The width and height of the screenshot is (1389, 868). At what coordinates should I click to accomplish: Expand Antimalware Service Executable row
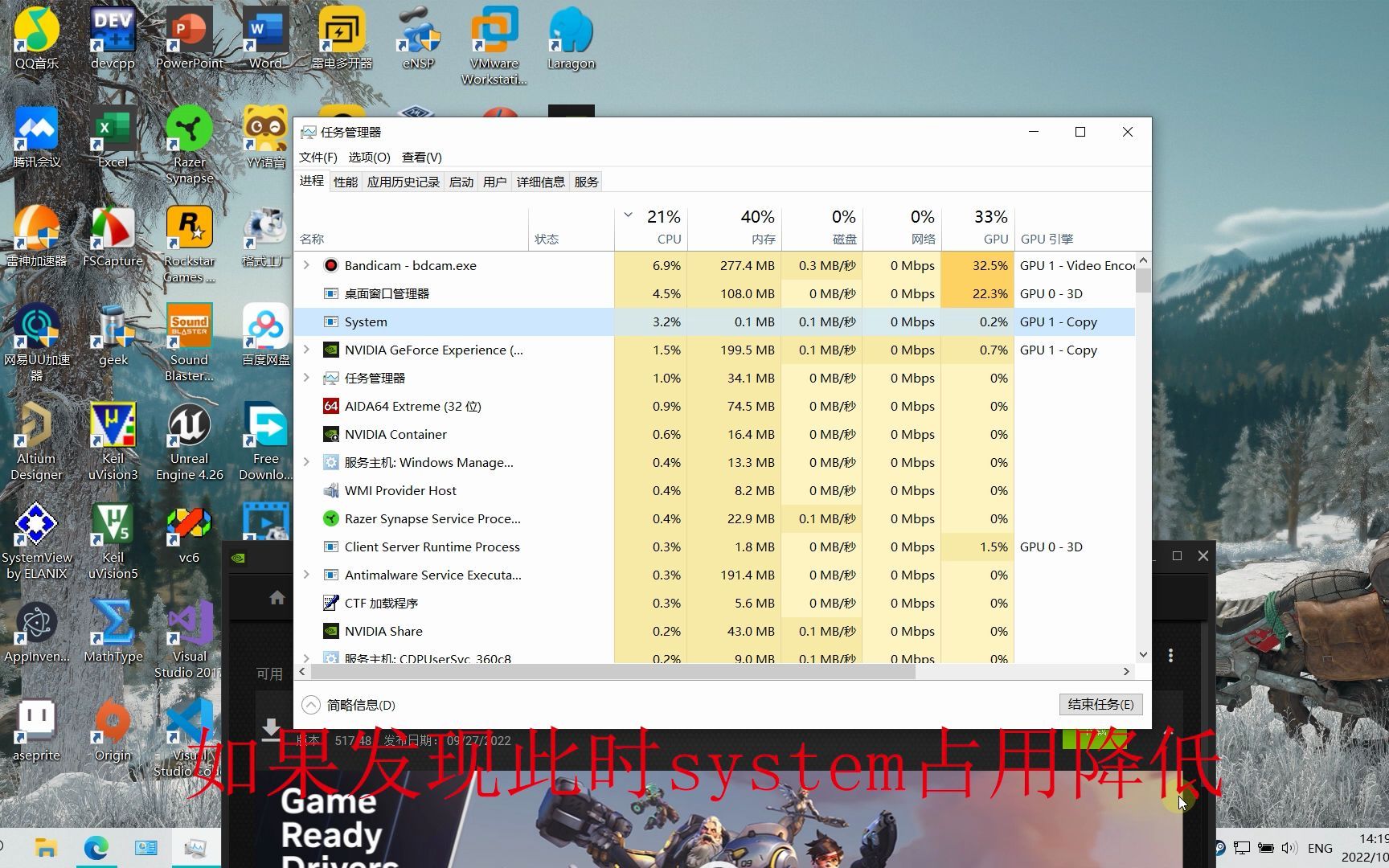point(306,575)
